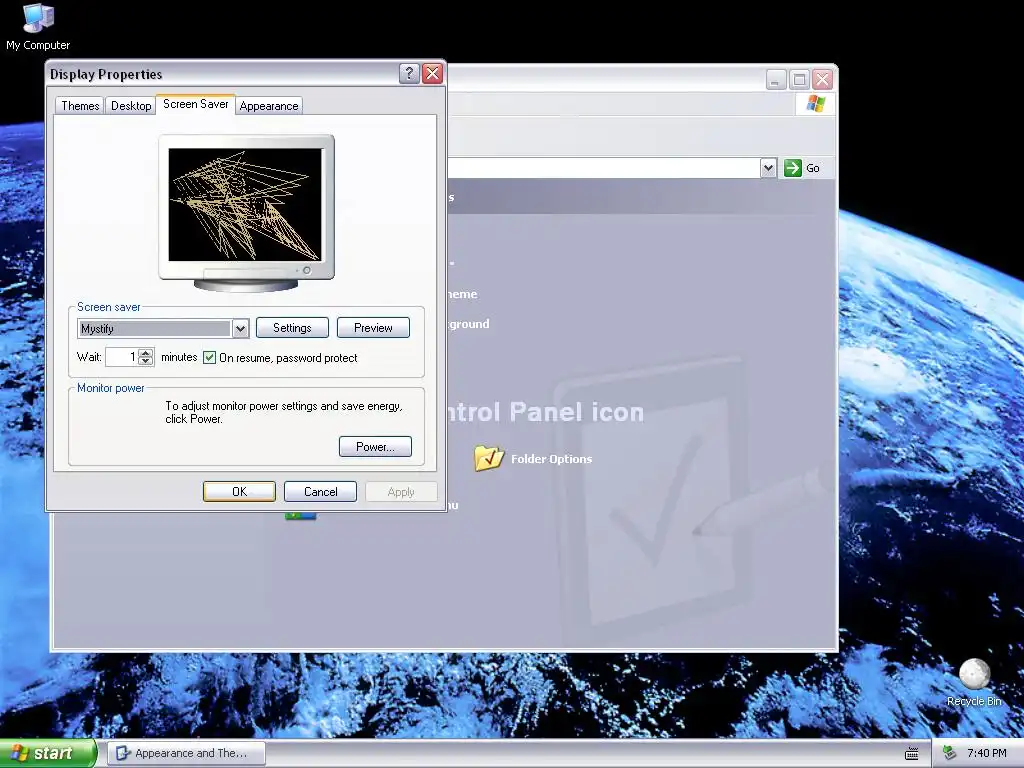Decrease wait minutes with down arrow
The image size is (1024, 768).
[x=146, y=361]
